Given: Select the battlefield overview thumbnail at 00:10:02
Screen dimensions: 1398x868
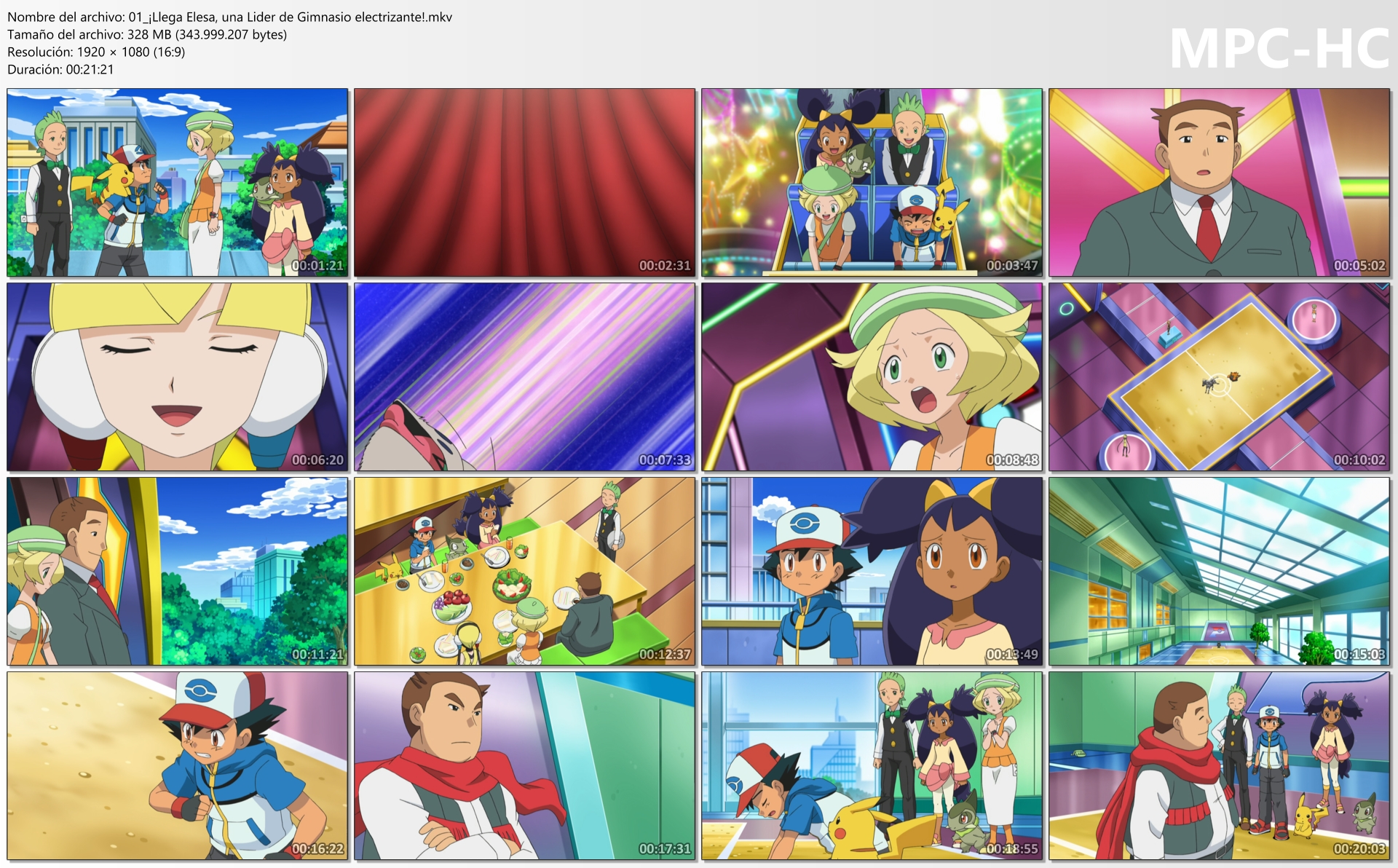Looking at the screenshot, I should click(x=1220, y=377).
